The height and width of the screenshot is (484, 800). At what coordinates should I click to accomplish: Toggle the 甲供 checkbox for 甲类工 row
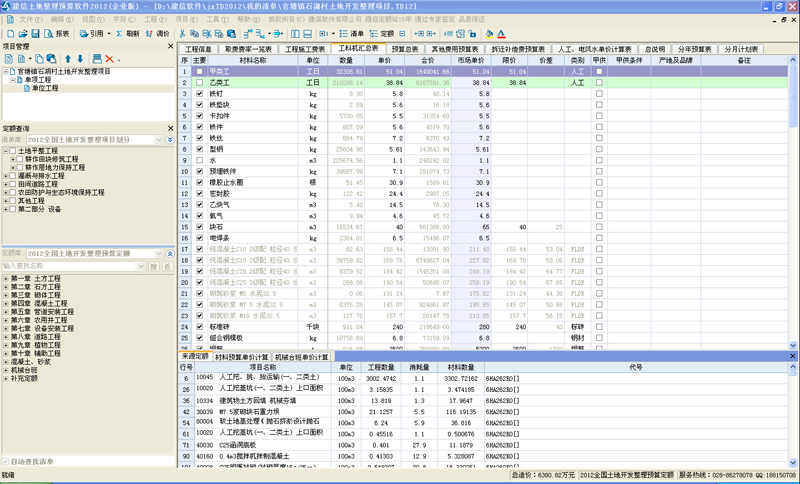(599, 72)
